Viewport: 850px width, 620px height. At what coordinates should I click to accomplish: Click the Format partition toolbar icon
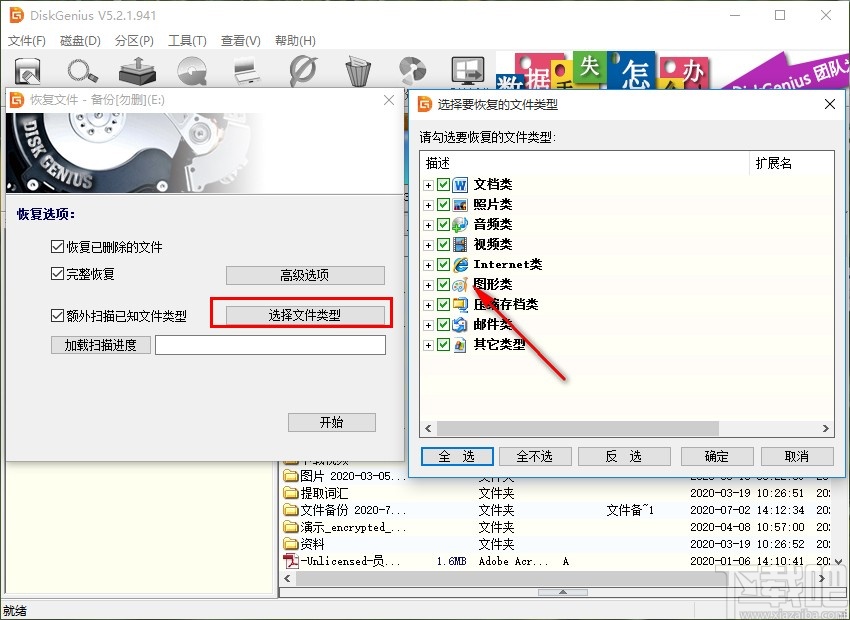[x=303, y=70]
